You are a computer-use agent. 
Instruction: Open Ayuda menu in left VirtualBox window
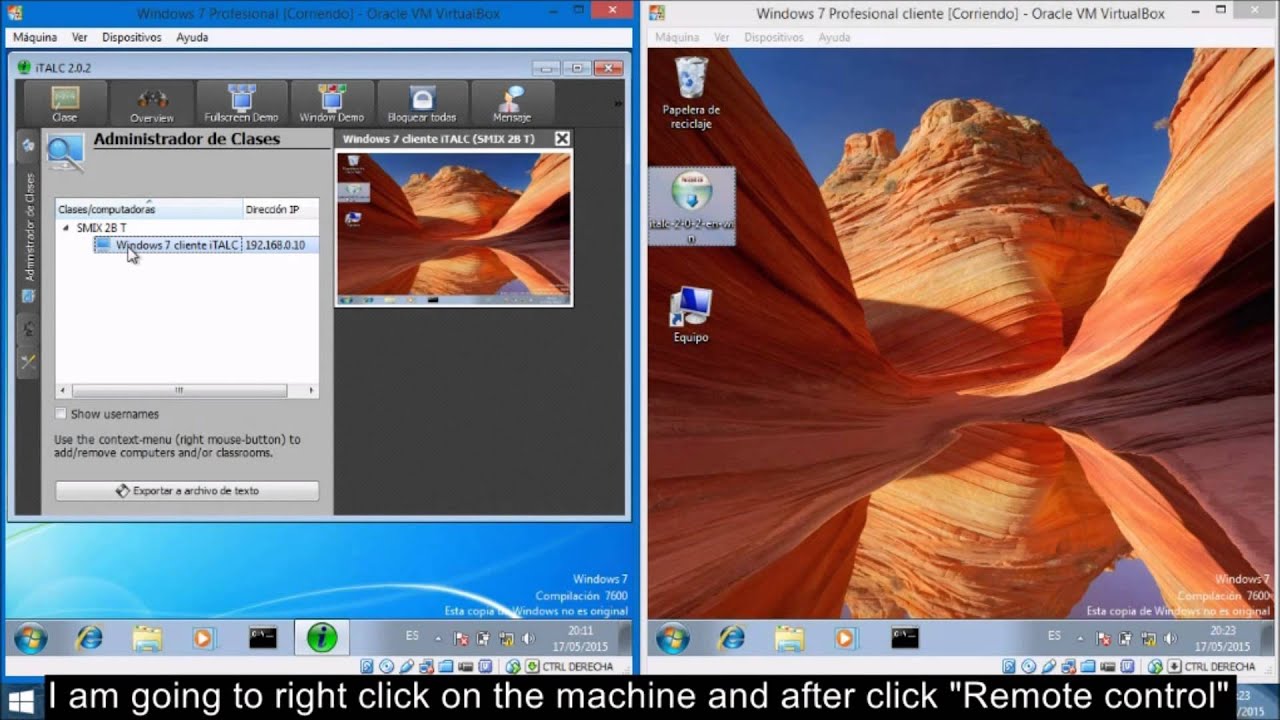[192, 37]
